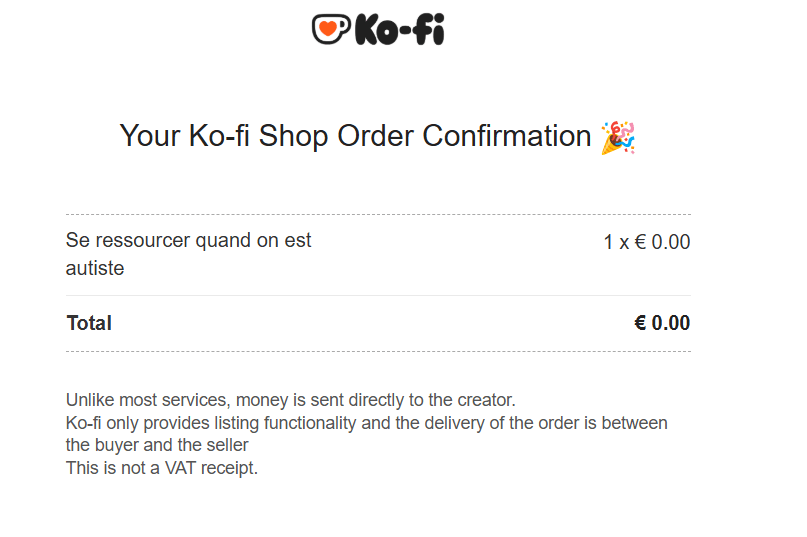Click the dashed divider above the item row
The height and width of the screenshot is (537, 807).
(x=378, y=214)
